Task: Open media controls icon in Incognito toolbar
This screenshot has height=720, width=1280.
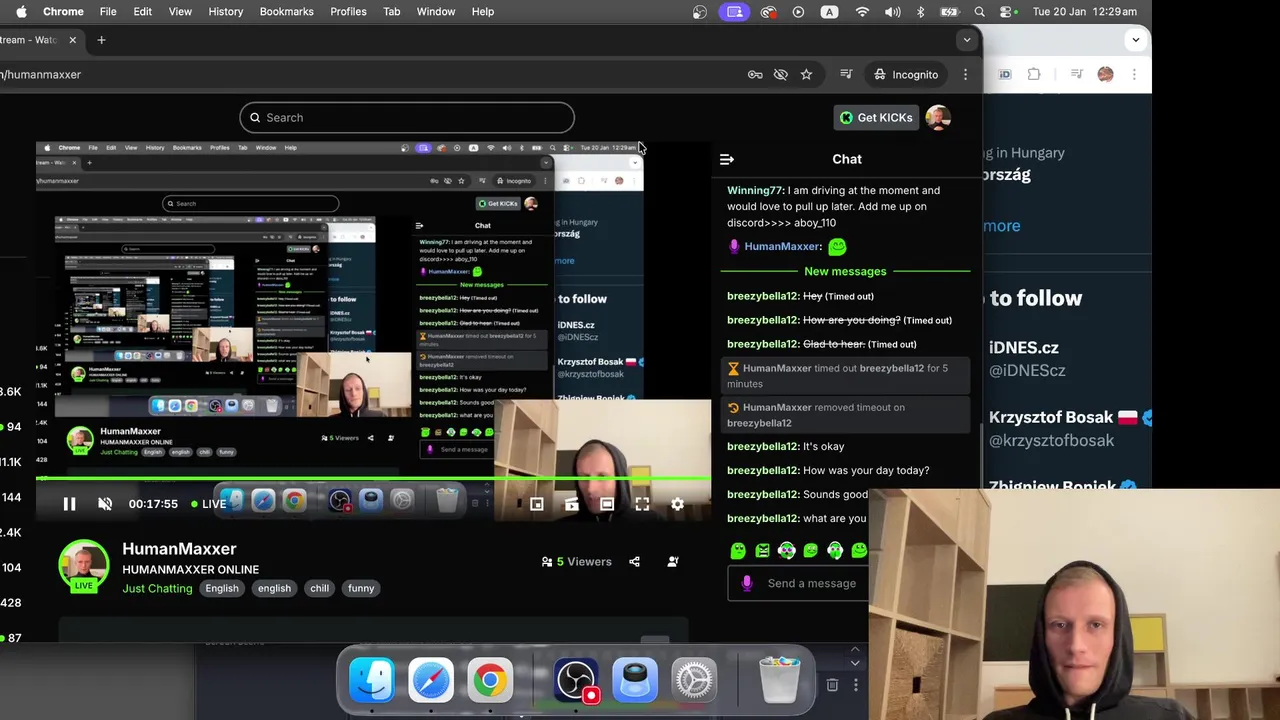Action: click(x=846, y=74)
